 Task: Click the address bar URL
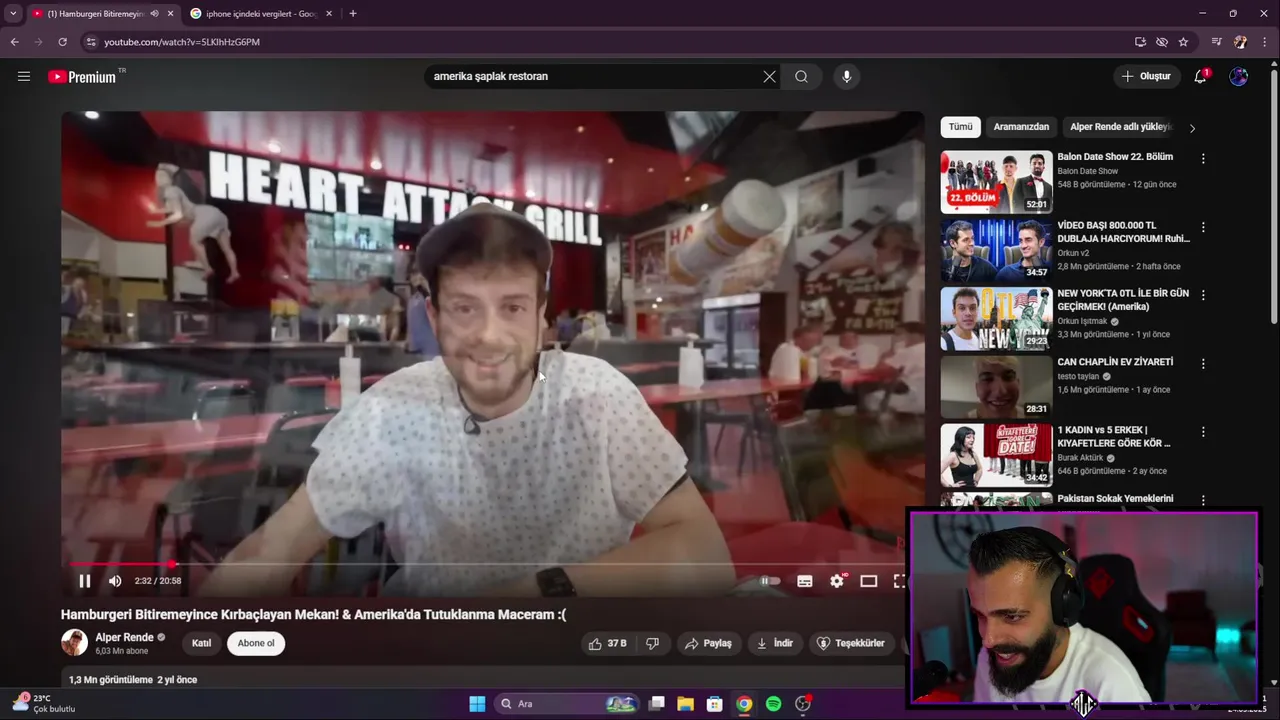click(182, 42)
